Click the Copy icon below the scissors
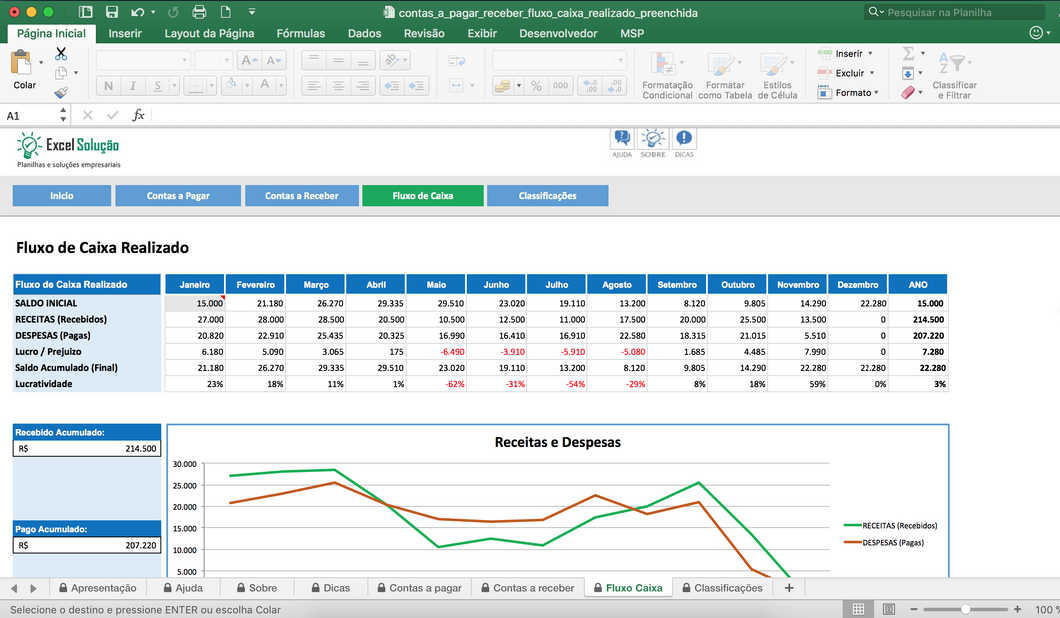Screen dimensions: 1060x618 pos(61,73)
